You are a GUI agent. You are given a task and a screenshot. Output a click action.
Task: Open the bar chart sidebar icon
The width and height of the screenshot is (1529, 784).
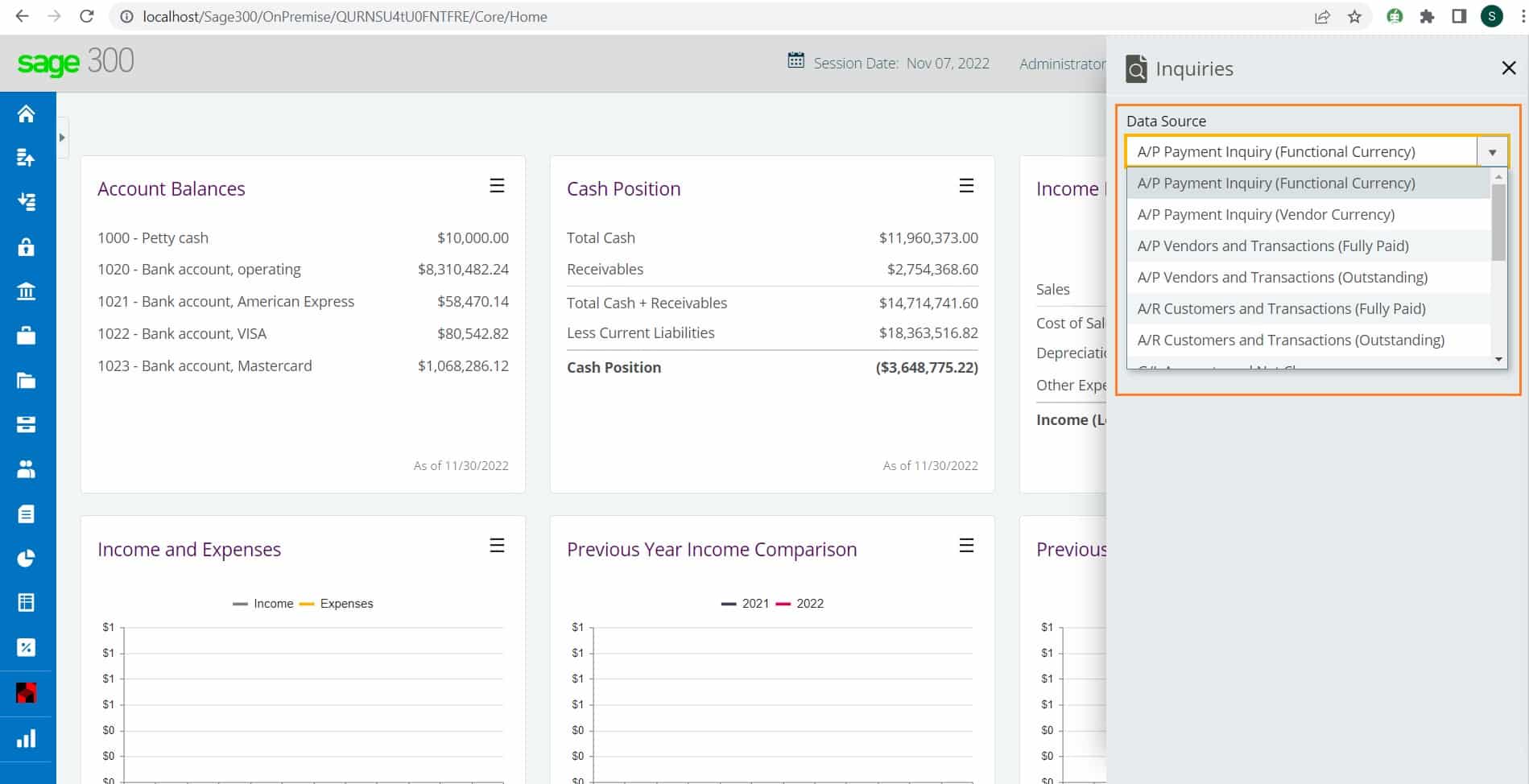[26, 738]
